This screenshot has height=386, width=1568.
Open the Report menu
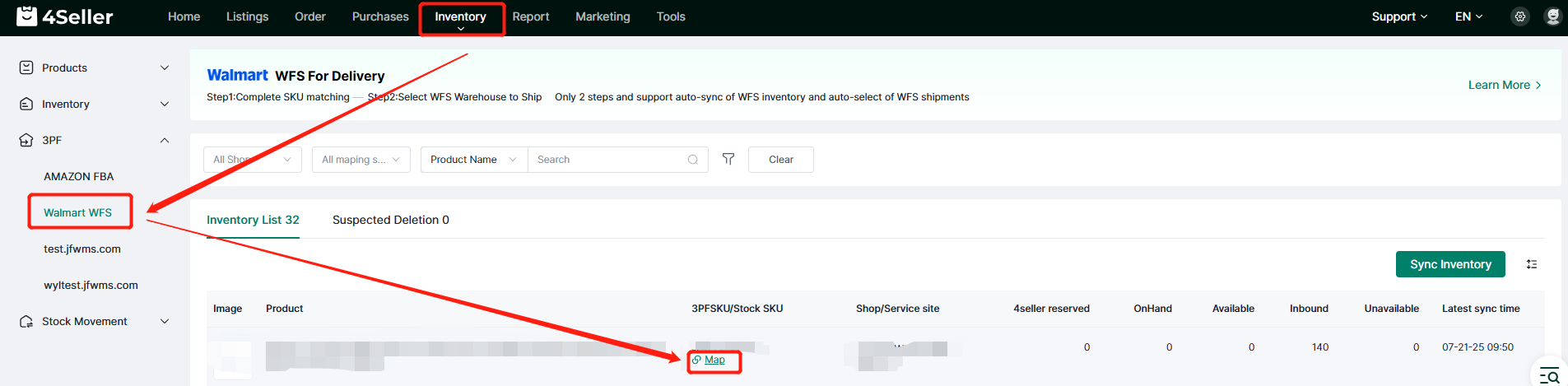point(530,16)
